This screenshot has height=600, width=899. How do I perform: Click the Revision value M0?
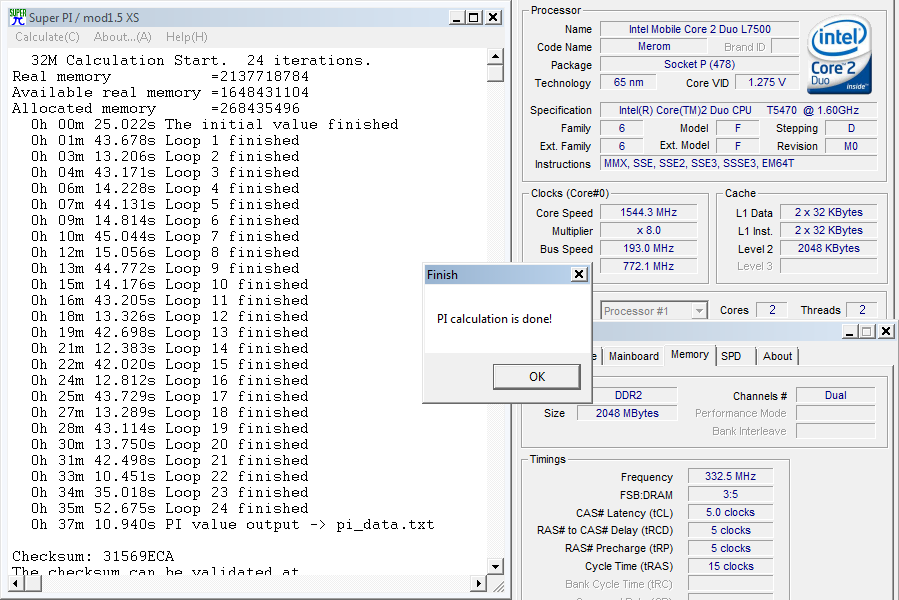(x=851, y=146)
